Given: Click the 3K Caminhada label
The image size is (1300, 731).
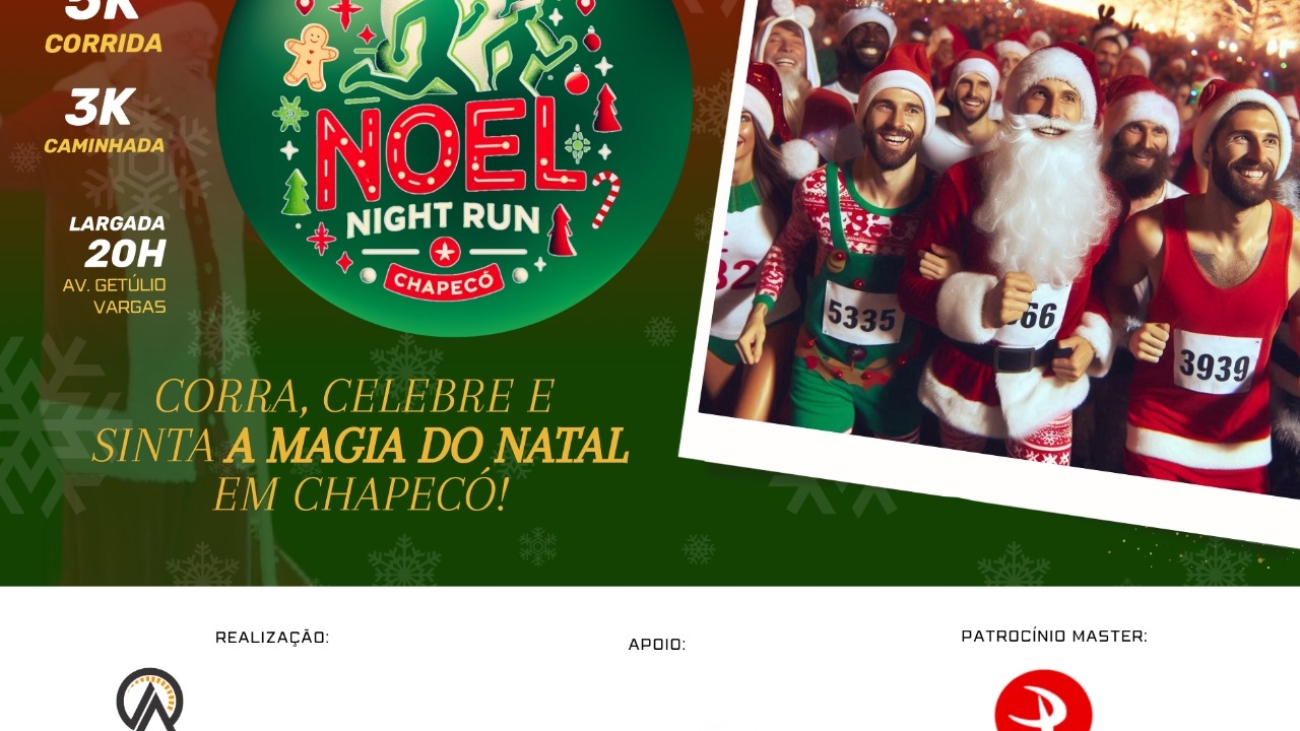Looking at the screenshot, I should point(104,122).
